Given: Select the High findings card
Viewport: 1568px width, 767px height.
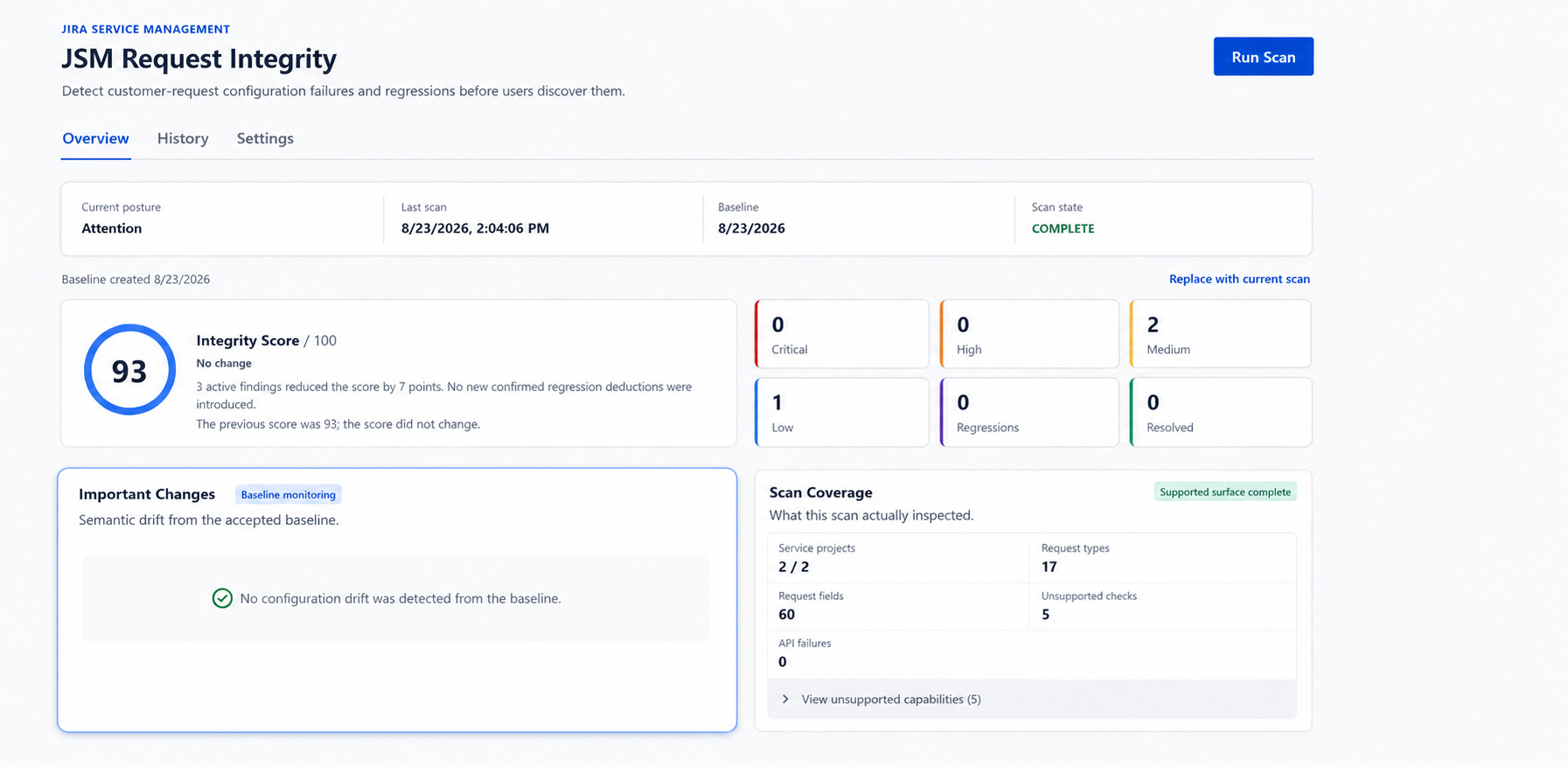Looking at the screenshot, I should point(1029,334).
